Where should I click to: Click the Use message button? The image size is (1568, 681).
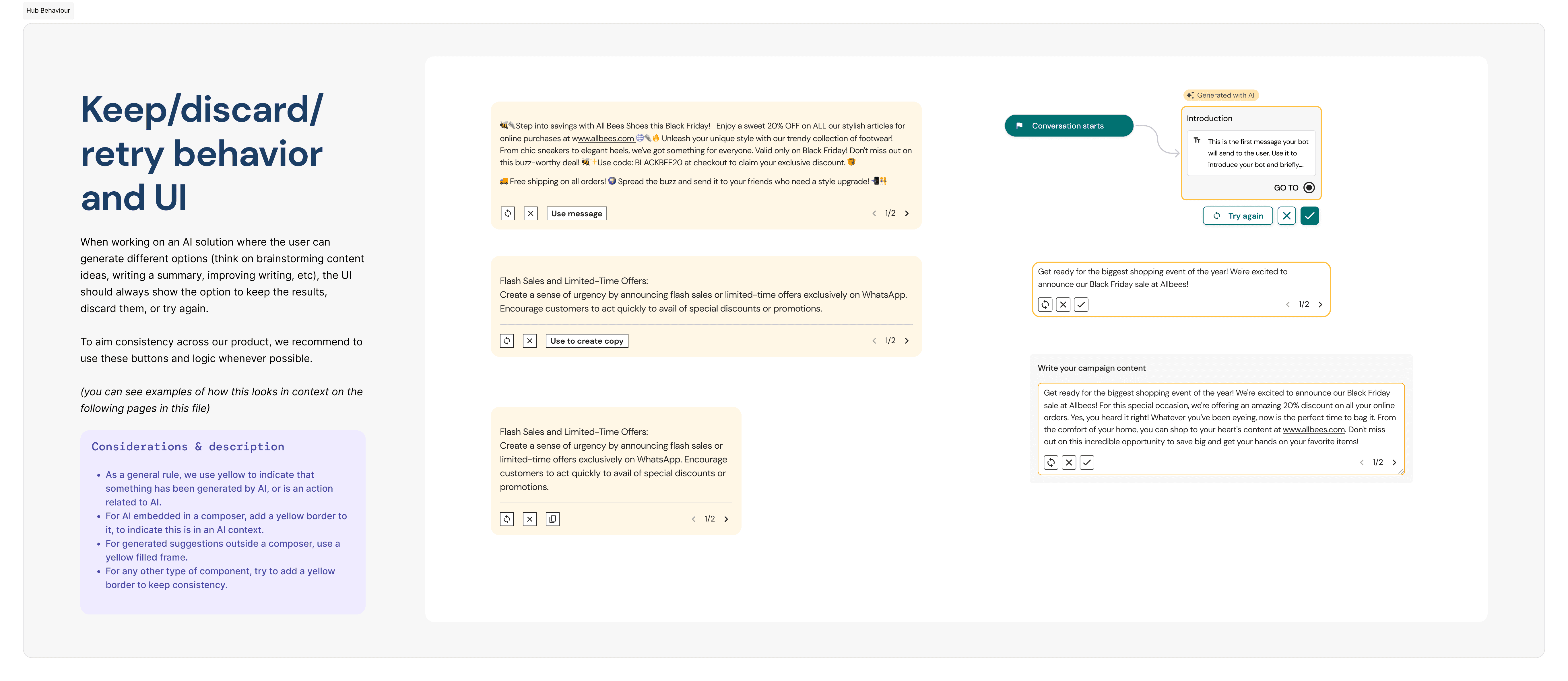pos(577,214)
